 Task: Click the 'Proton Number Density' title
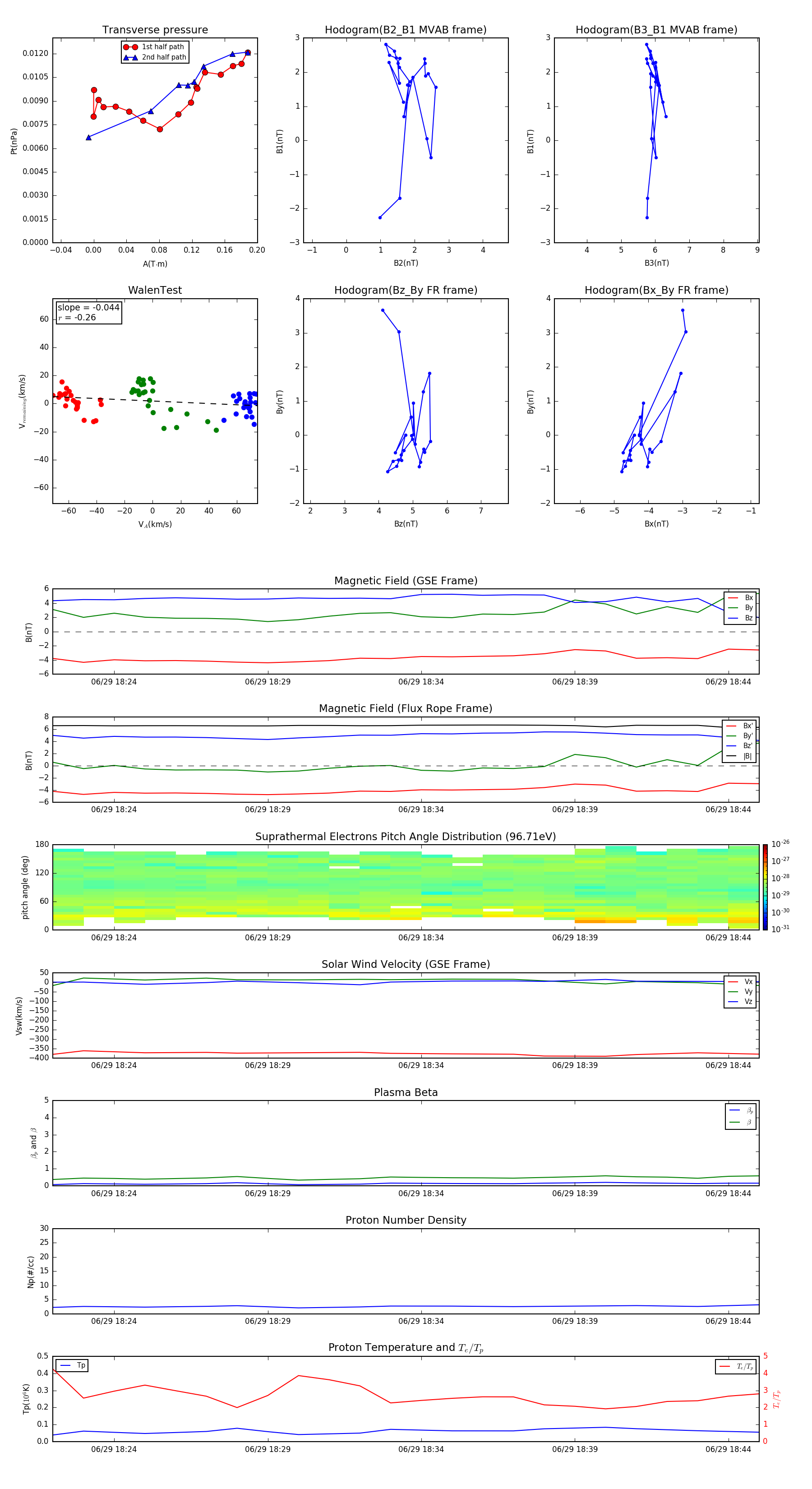[x=406, y=1220]
